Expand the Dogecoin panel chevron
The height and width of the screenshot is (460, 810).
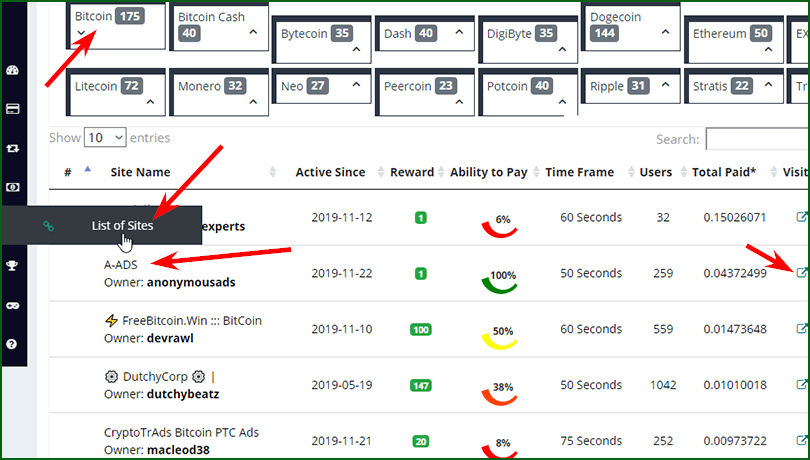click(x=665, y=33)
